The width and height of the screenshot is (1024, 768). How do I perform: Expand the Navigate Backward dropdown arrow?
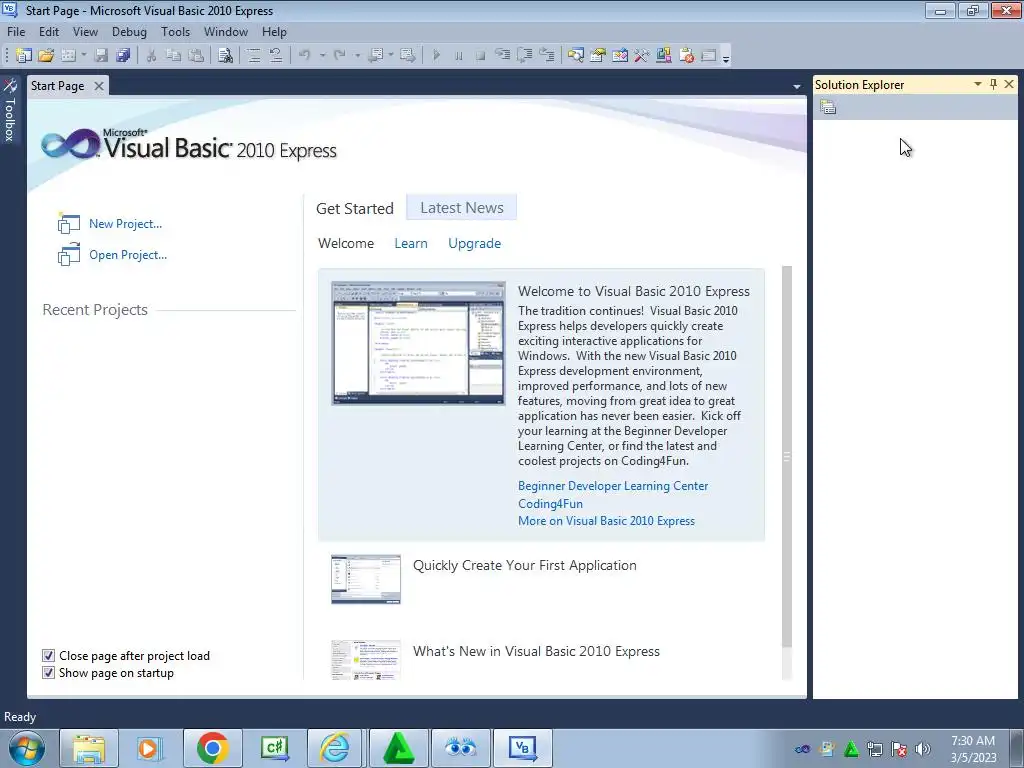(x=391, y=56)
